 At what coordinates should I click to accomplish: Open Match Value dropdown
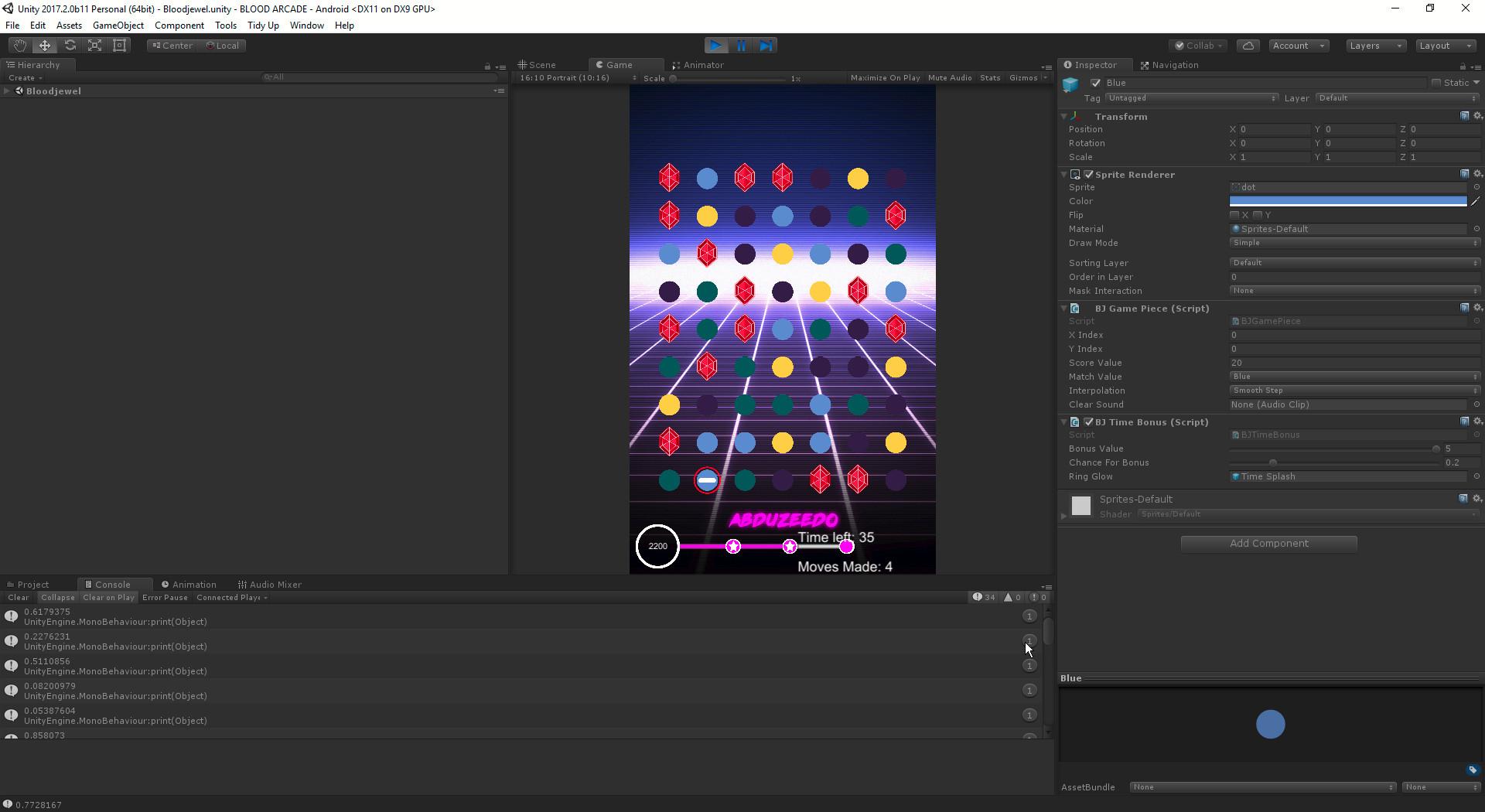tap(1354, 377)
